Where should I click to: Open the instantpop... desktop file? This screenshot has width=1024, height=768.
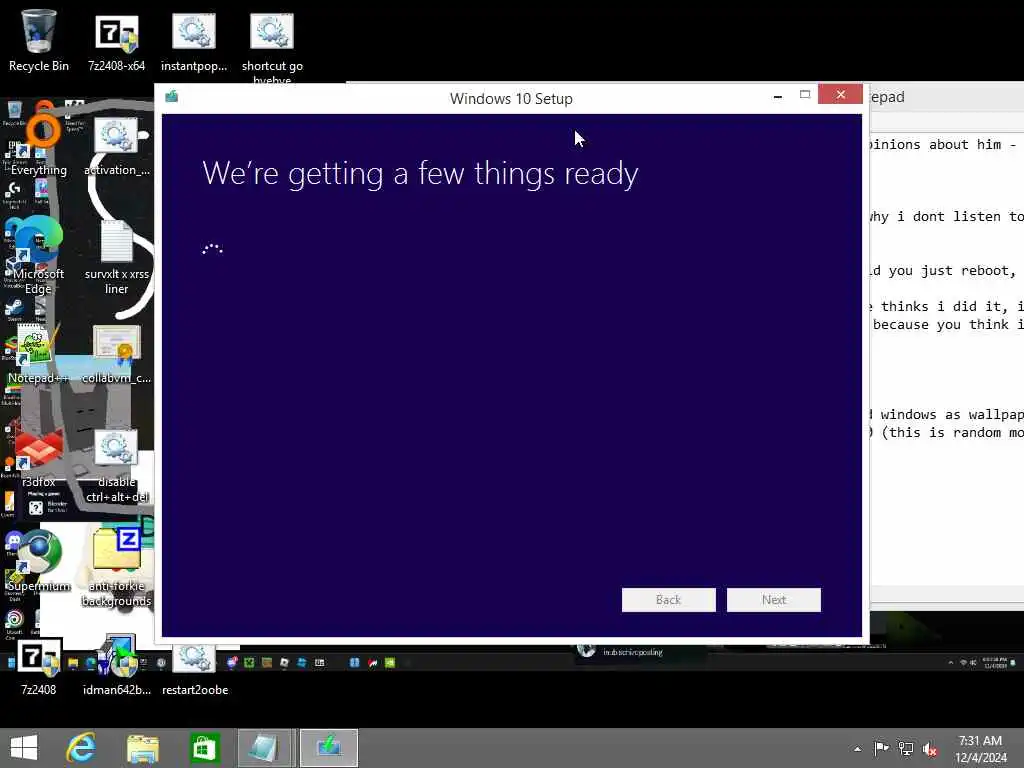(194, 40)
